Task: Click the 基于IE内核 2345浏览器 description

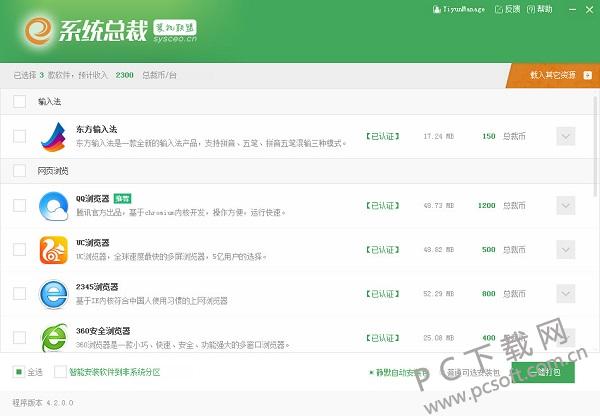Action: [152, 301]
